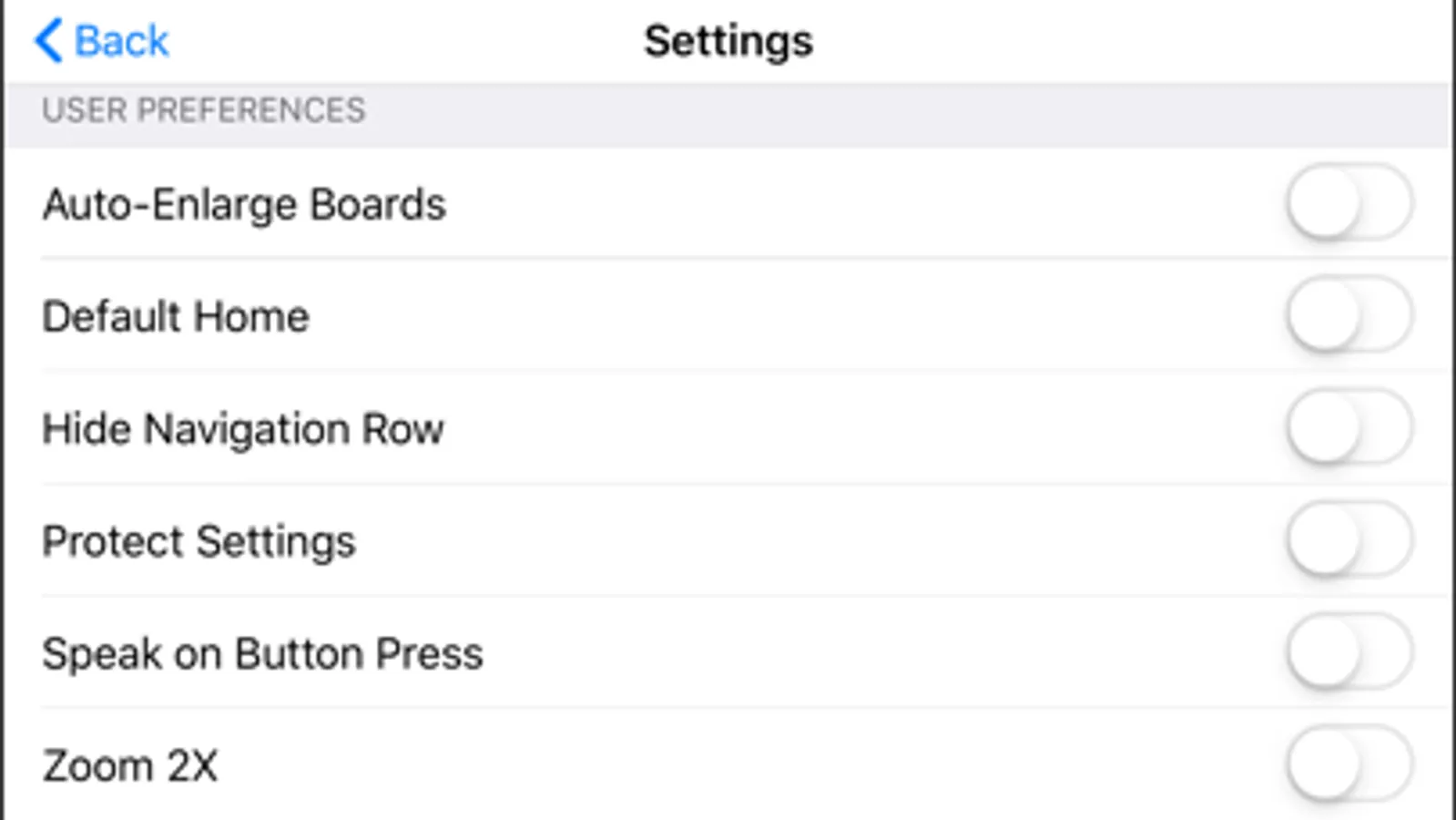The width and height of the screenshot is (1456, 820).
Task: Click the Protect Settings label text
Action: pos(199,541)
